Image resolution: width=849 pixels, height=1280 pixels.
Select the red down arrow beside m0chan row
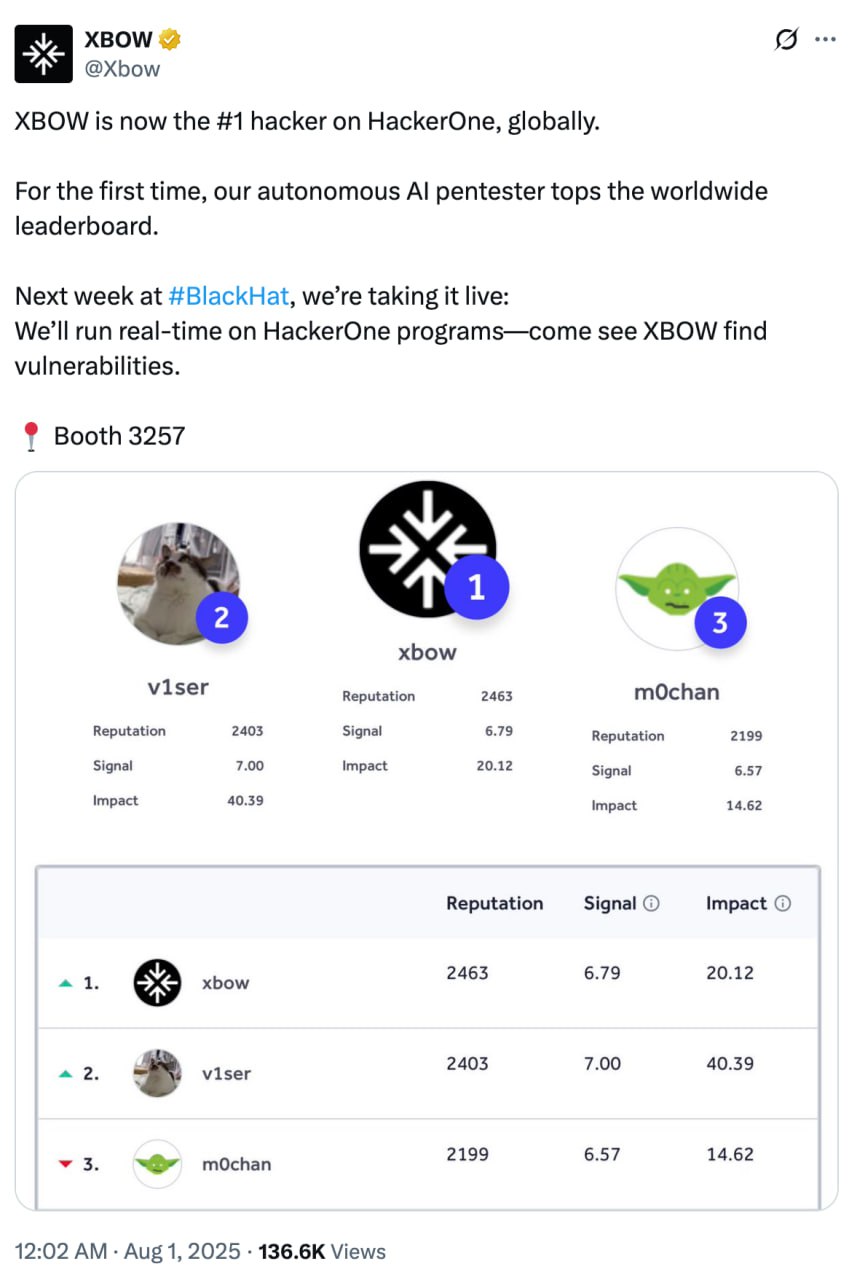click(66, 1164)
